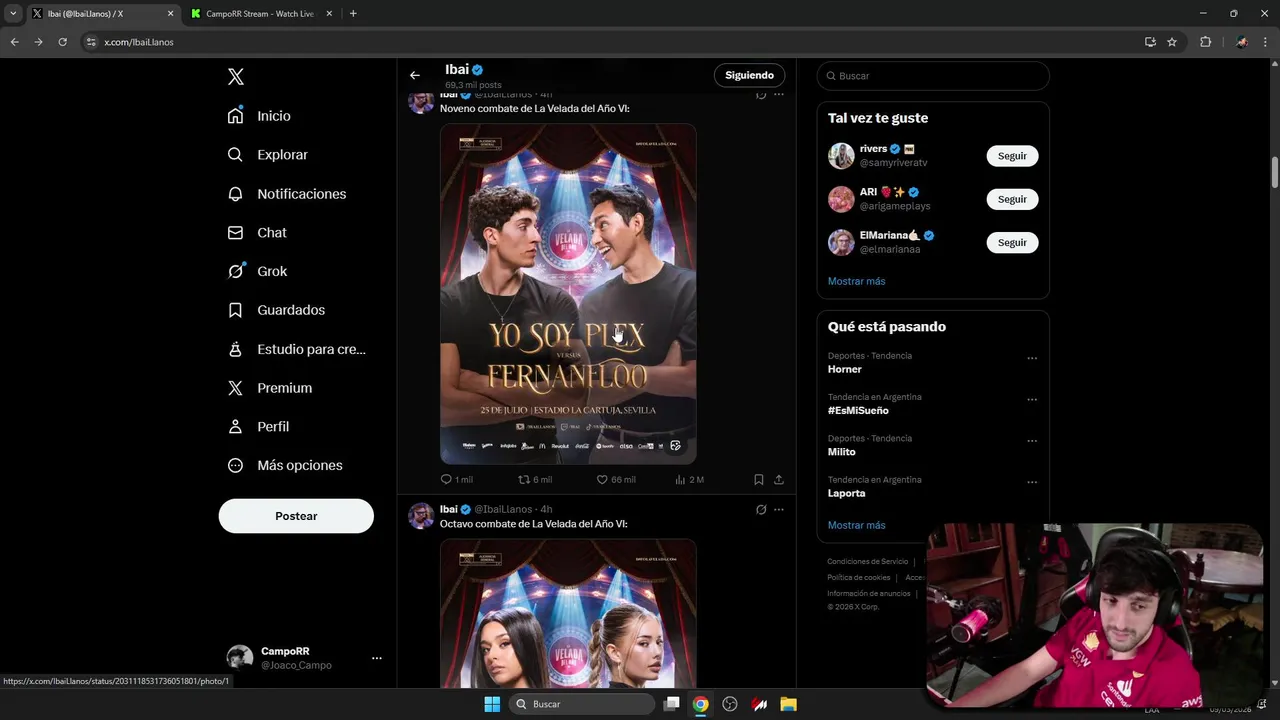Screen dimensions: 1280x720
Task: Open Chrome extensions puzzle icon
Action: [x=1205, y=42]
